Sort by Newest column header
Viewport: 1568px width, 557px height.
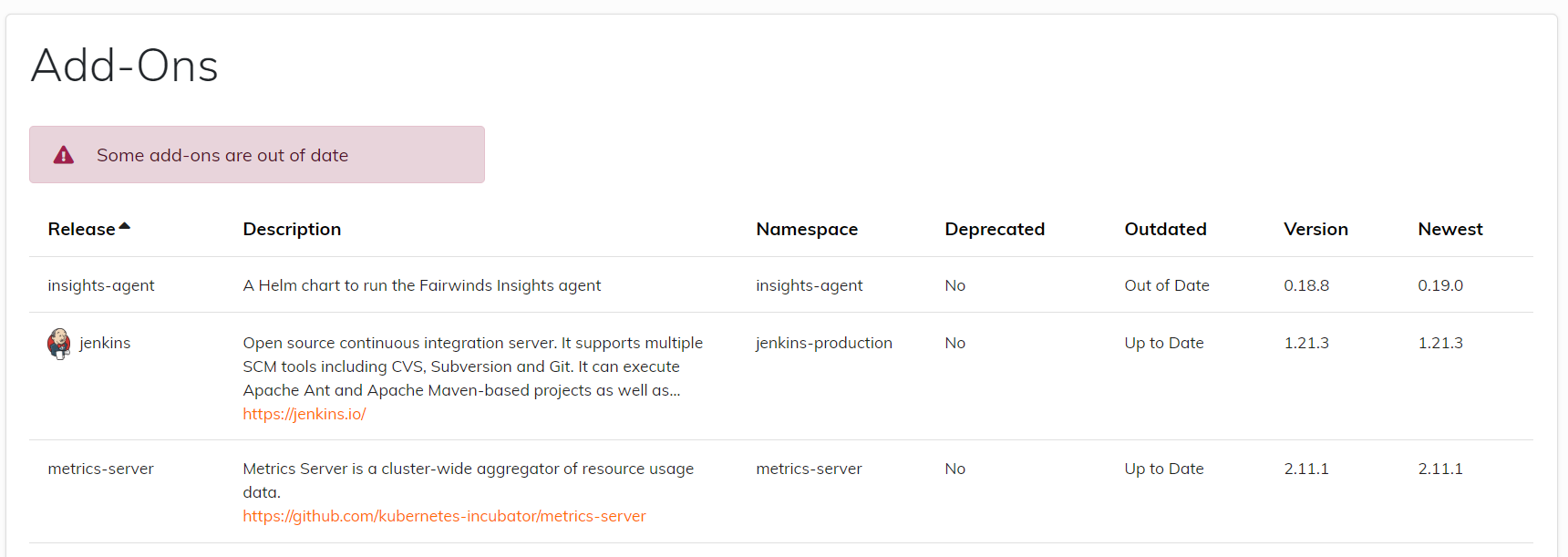coord(1450,229)
